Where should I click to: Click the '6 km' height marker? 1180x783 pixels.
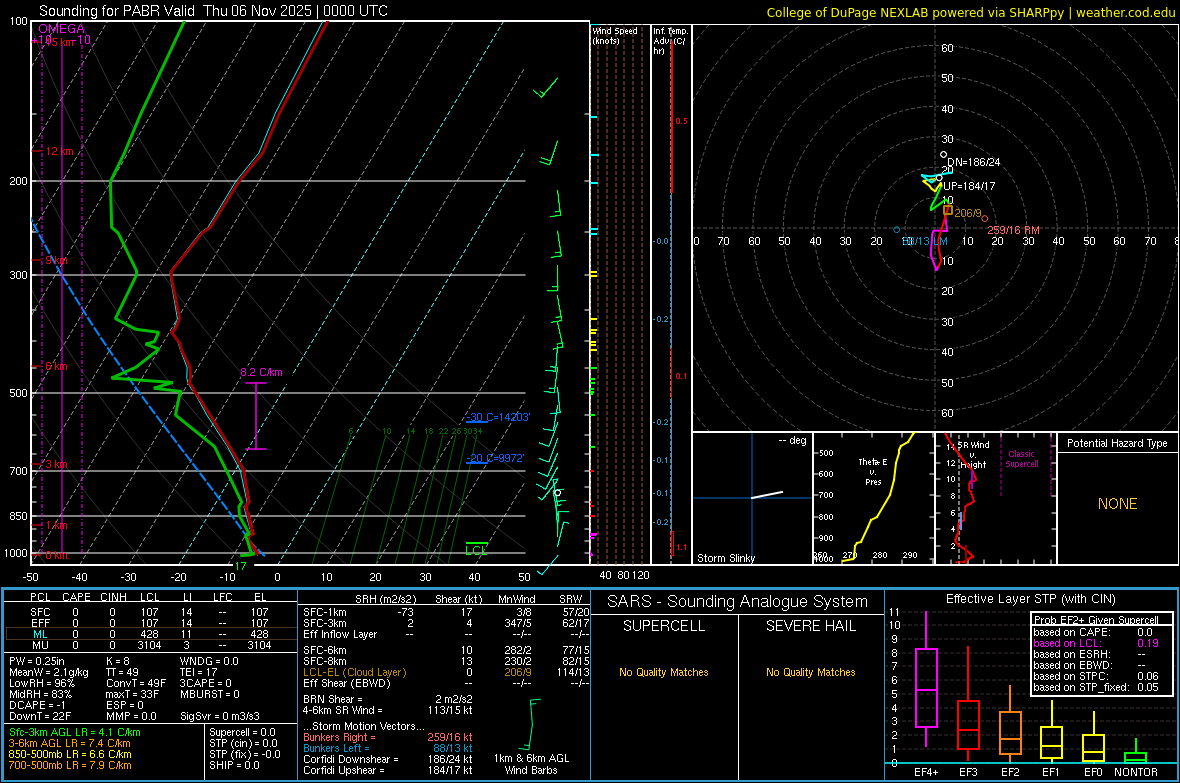coord(56,366)
